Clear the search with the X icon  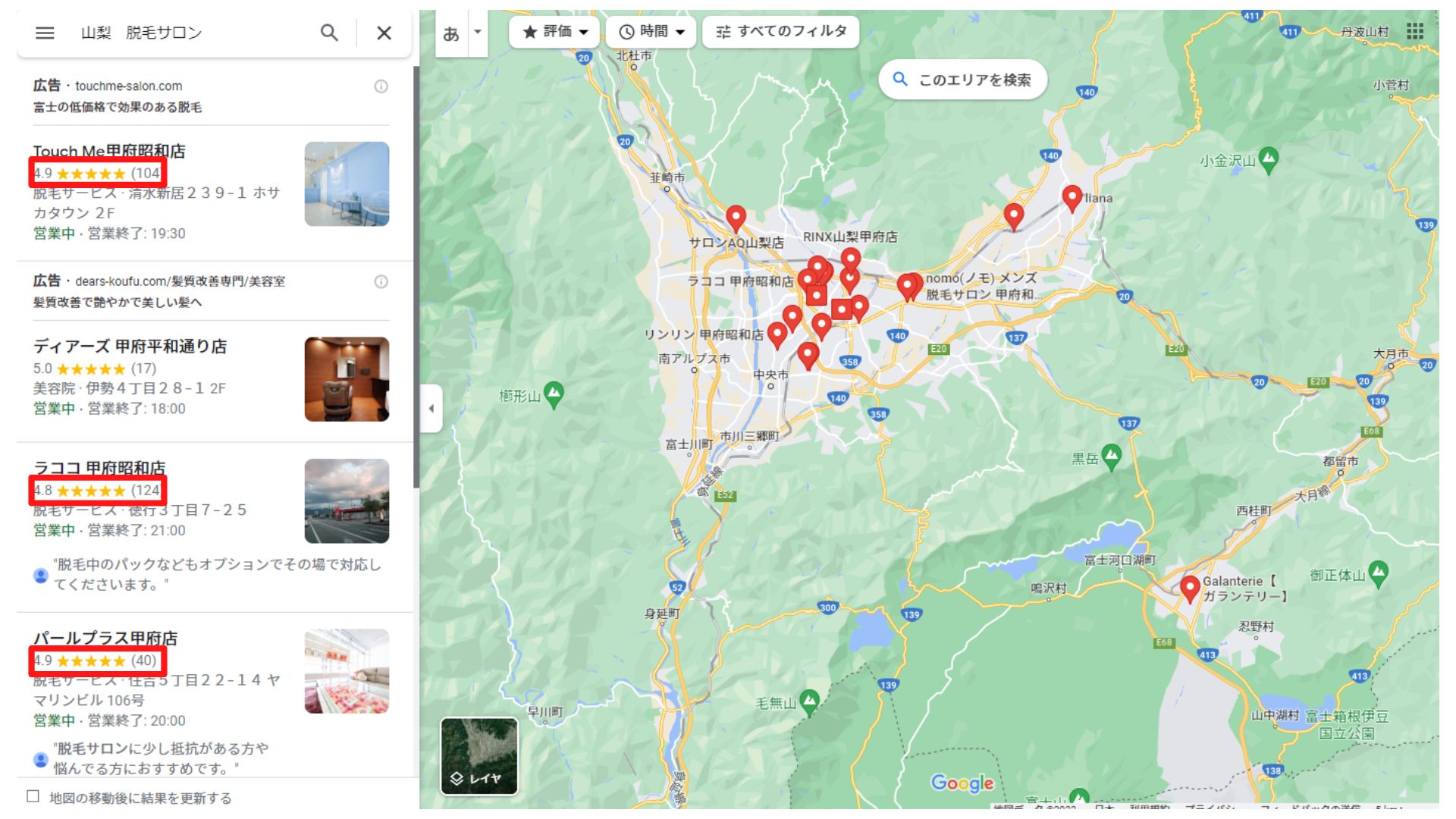[384, 33]
